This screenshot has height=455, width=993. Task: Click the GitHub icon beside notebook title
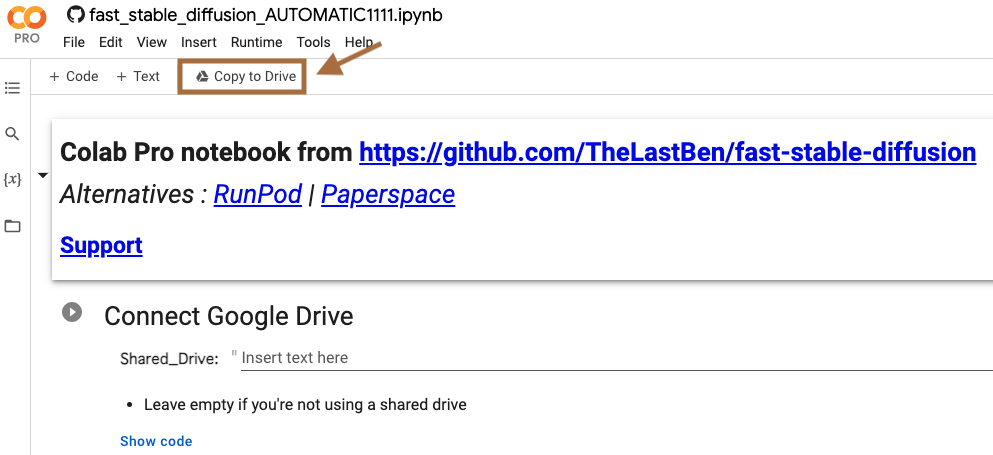[x=76, y=14]
